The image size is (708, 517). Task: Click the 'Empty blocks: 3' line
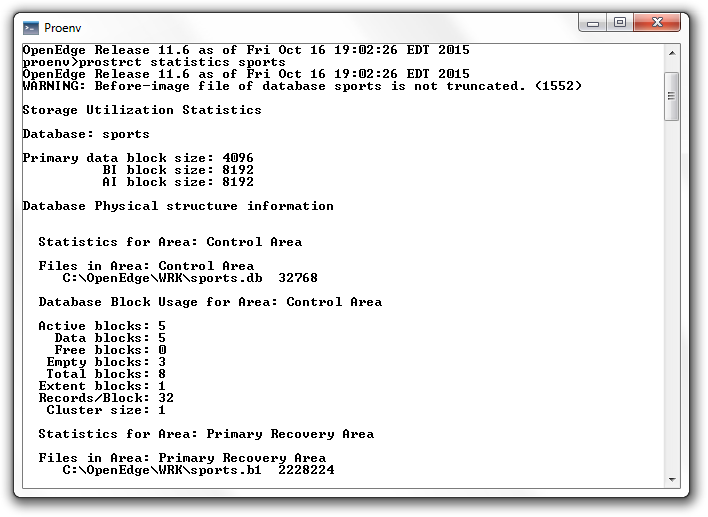106,362
